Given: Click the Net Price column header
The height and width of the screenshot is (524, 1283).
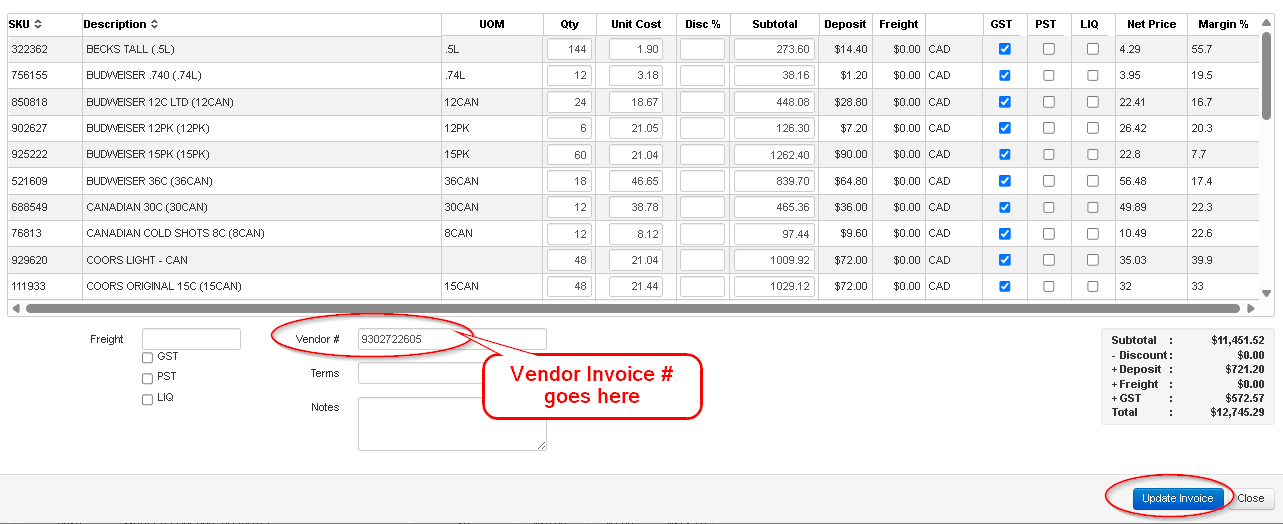Looking at the screenshot, I should coord(1151,24).
